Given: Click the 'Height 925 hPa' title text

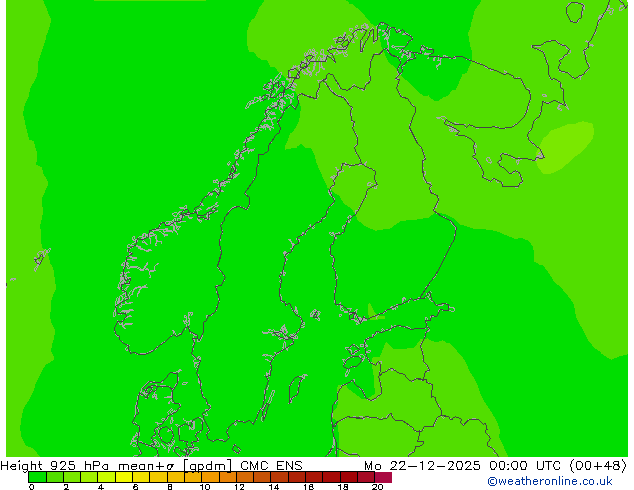Looking at the screenshot, I should click(55, 466).
